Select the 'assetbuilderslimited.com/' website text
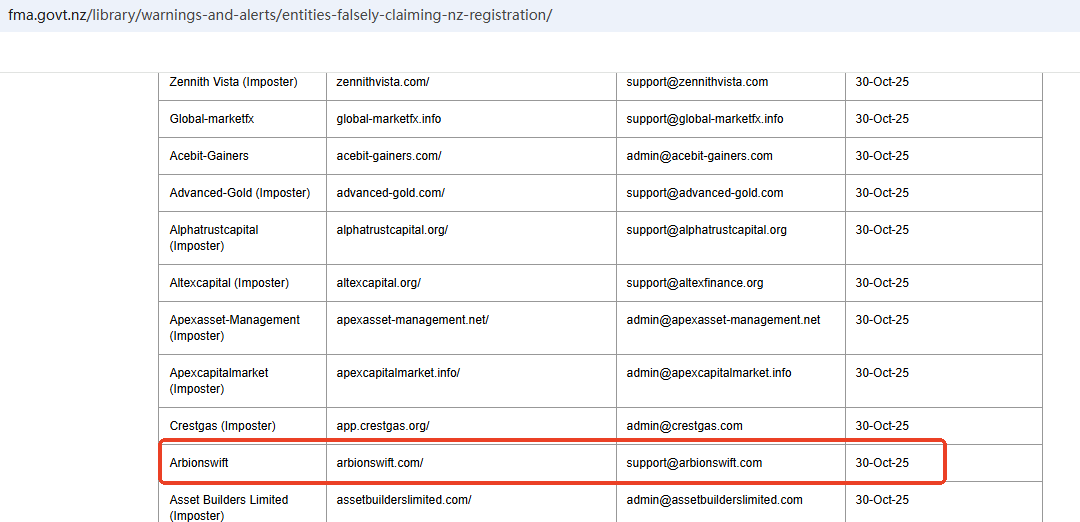 pyautogui.click(x=404, y=500)
